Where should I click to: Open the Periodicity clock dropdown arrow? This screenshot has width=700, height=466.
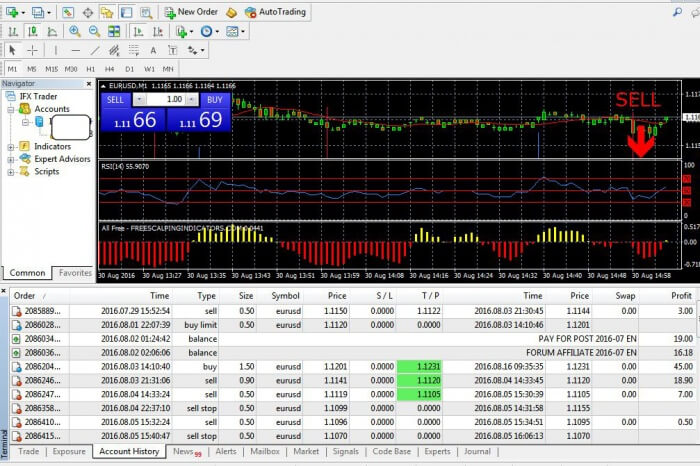pos(218,31)
